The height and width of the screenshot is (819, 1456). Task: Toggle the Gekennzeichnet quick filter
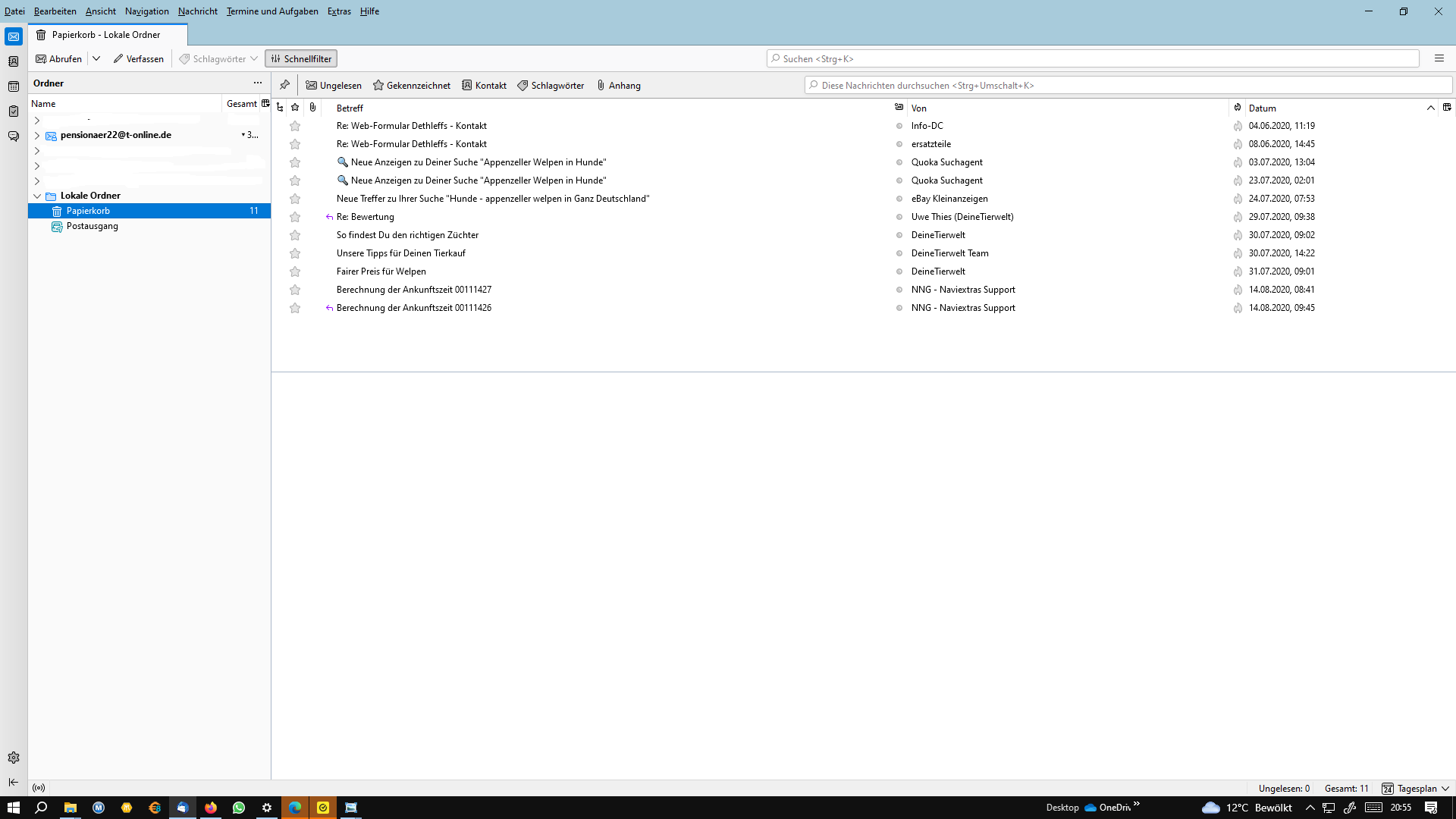coord(411,85)
